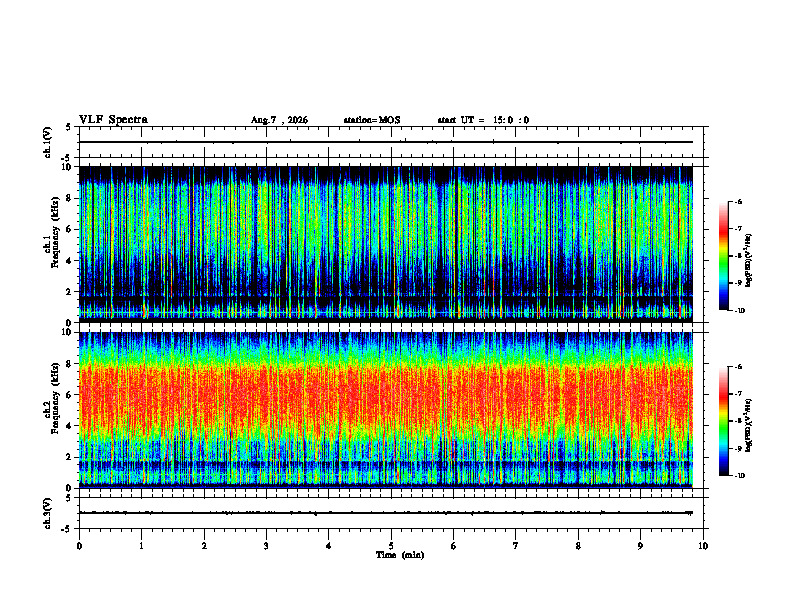The width and height of the screenshot is (792, 612).
Task: Click the log(PSD) label beside ch.1 color scale
Action: click(x=749, y=261)
